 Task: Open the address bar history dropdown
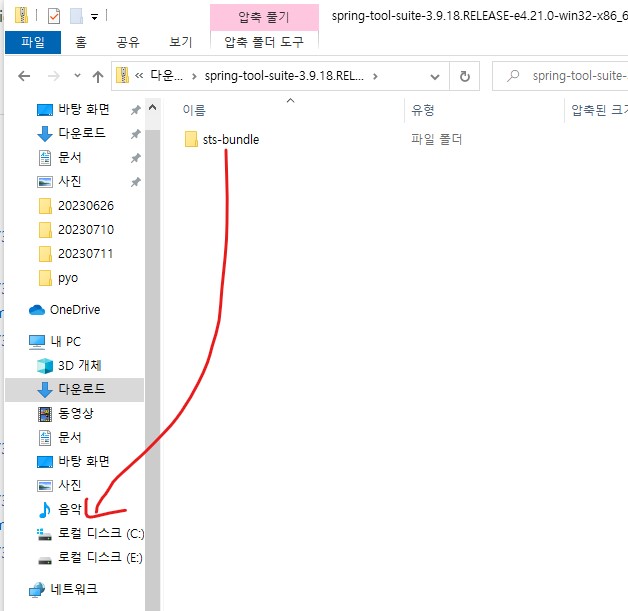(x=435, y=76)
